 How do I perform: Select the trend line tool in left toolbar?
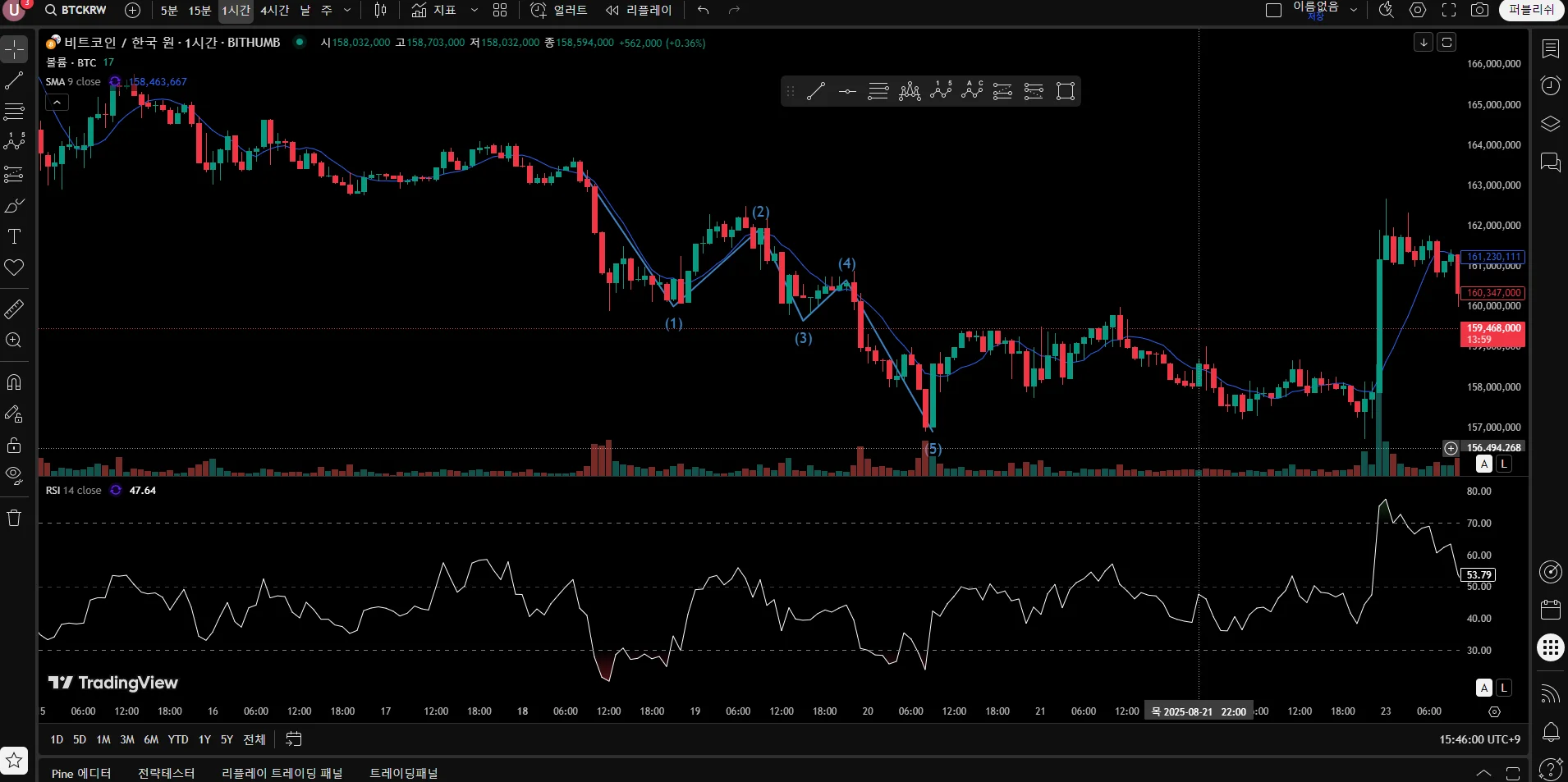(15, 81)
